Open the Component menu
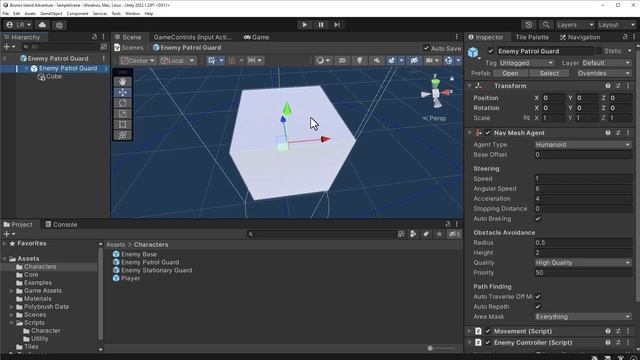The height and width of the screenshot is (360, 640). (78, 13)
